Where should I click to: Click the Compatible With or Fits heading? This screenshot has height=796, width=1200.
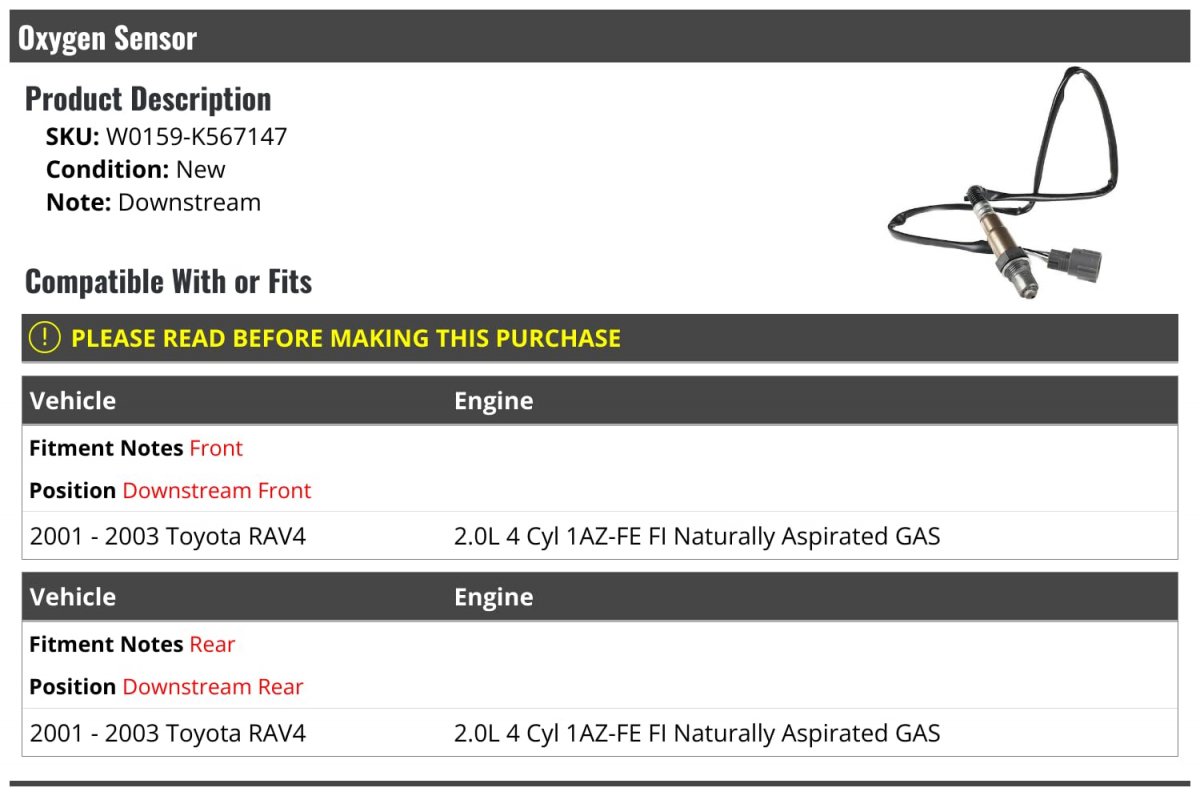(168, 282)
